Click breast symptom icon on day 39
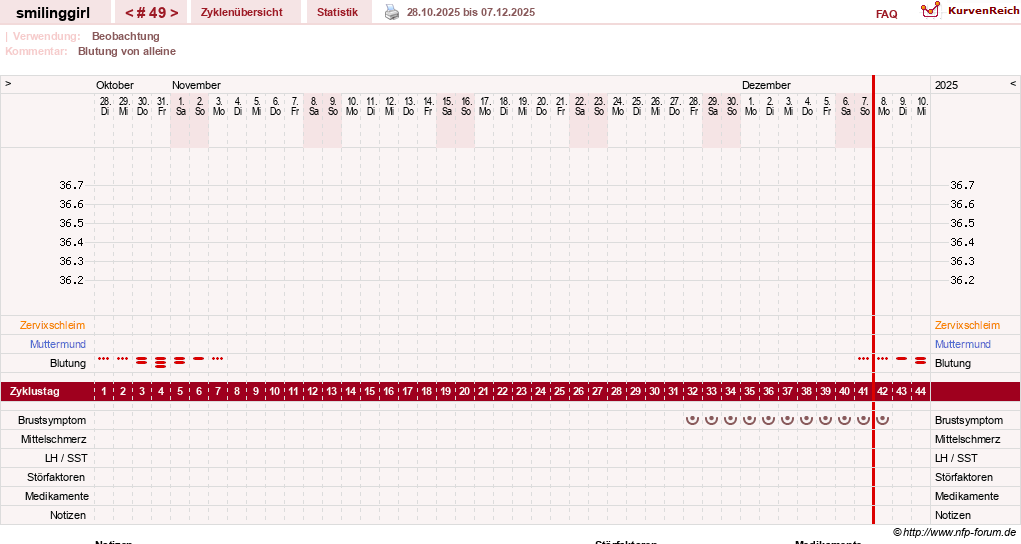The width and height of the screenshot is (1021, 544). coord(825,420)
